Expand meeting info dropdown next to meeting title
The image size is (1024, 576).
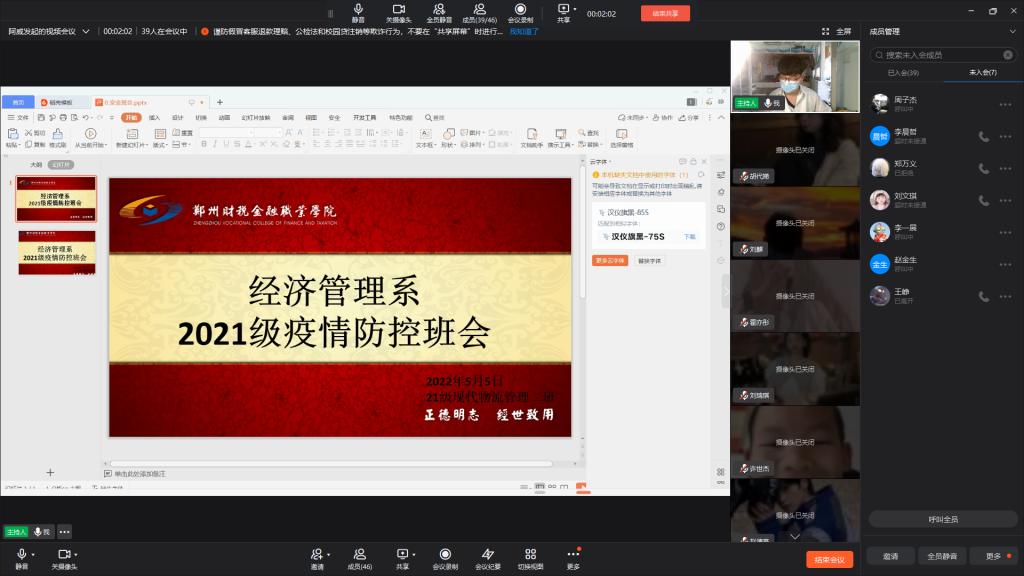pos(86,31)
